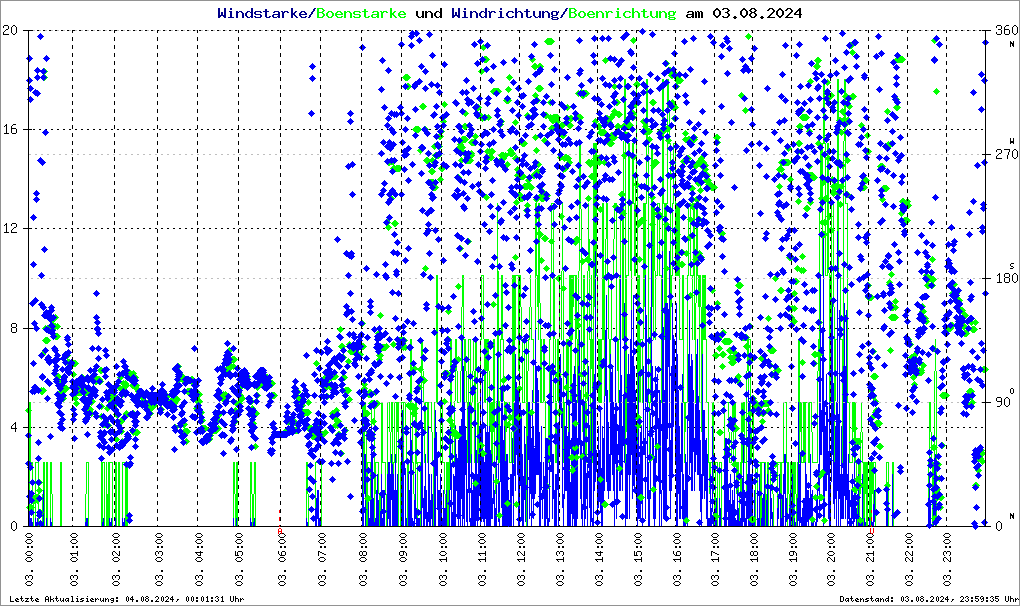The height and width of the screenshot is (606, 1020).
Task: Click the left axis value 16
Action: (x=11, y=129)
